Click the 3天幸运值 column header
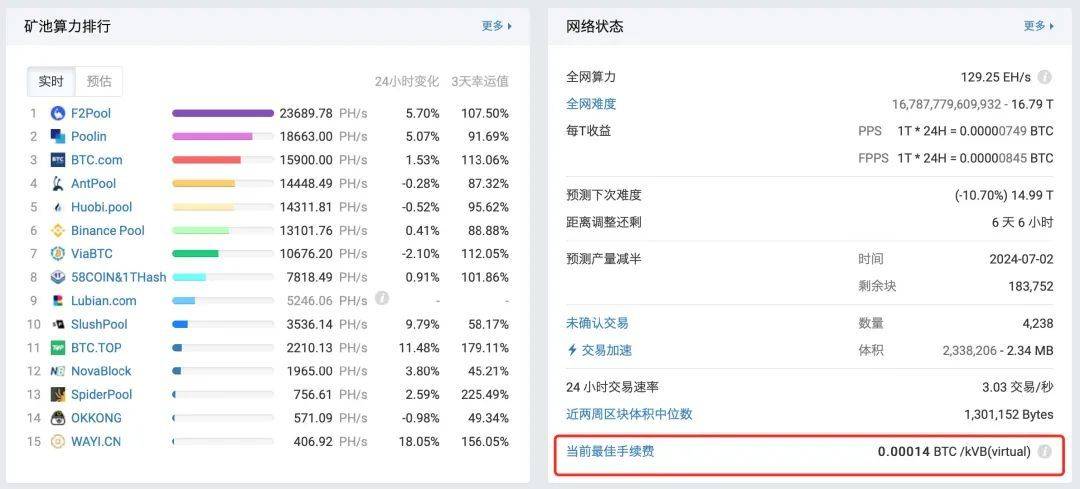 click(480, 81)
